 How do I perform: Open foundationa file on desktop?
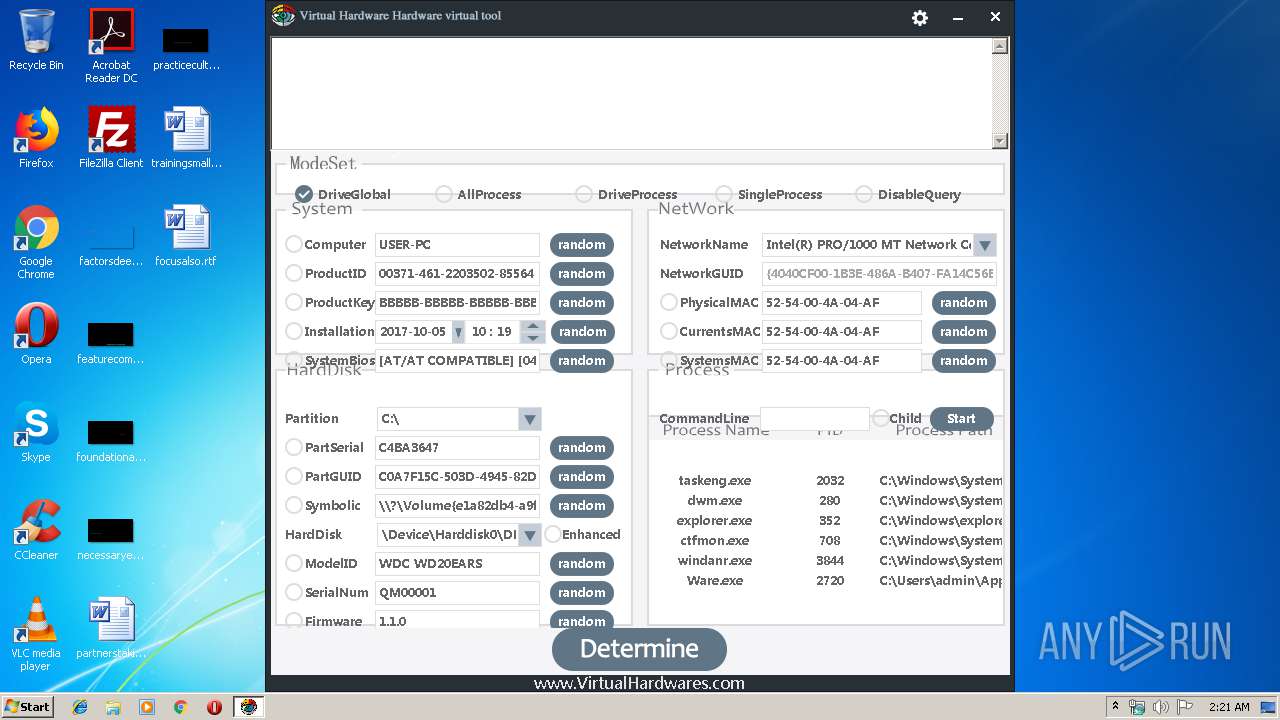[111, 440]
